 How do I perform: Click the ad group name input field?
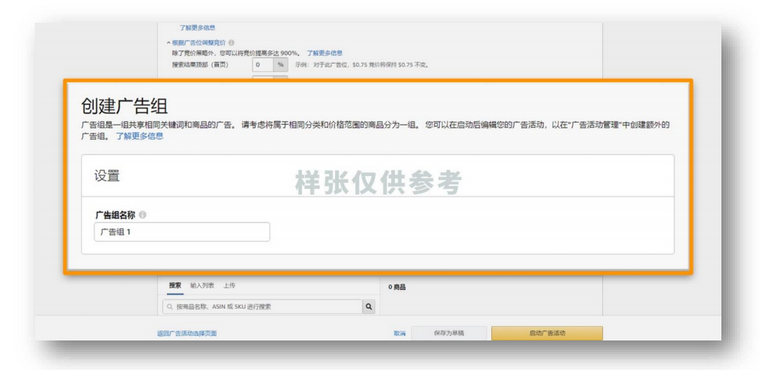click(x=182, y=232)
